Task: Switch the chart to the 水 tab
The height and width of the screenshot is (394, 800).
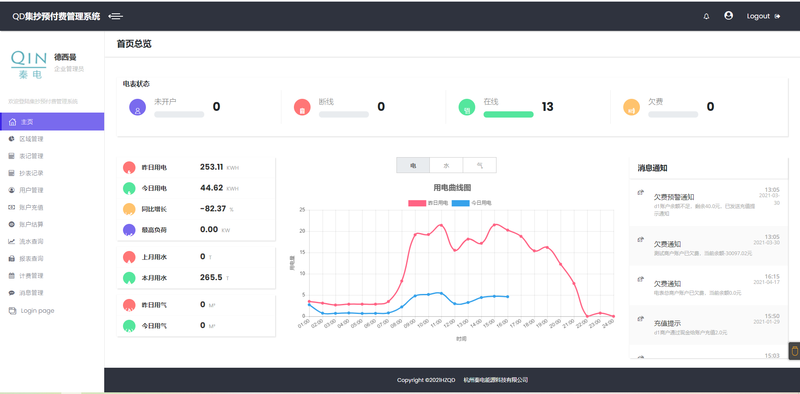Action: 446,165
